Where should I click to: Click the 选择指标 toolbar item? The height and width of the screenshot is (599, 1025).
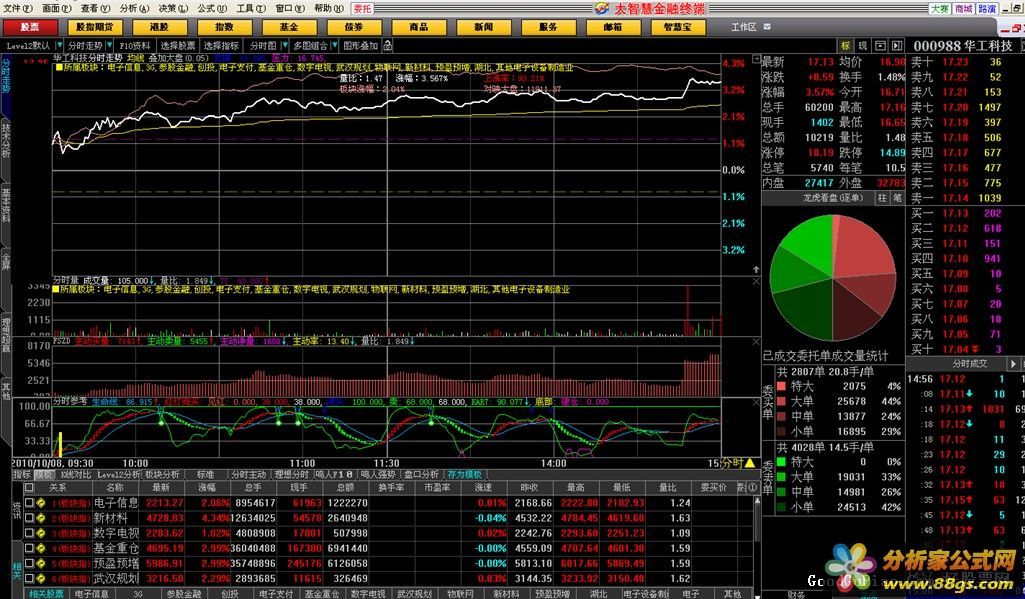(x=221, y=45)
